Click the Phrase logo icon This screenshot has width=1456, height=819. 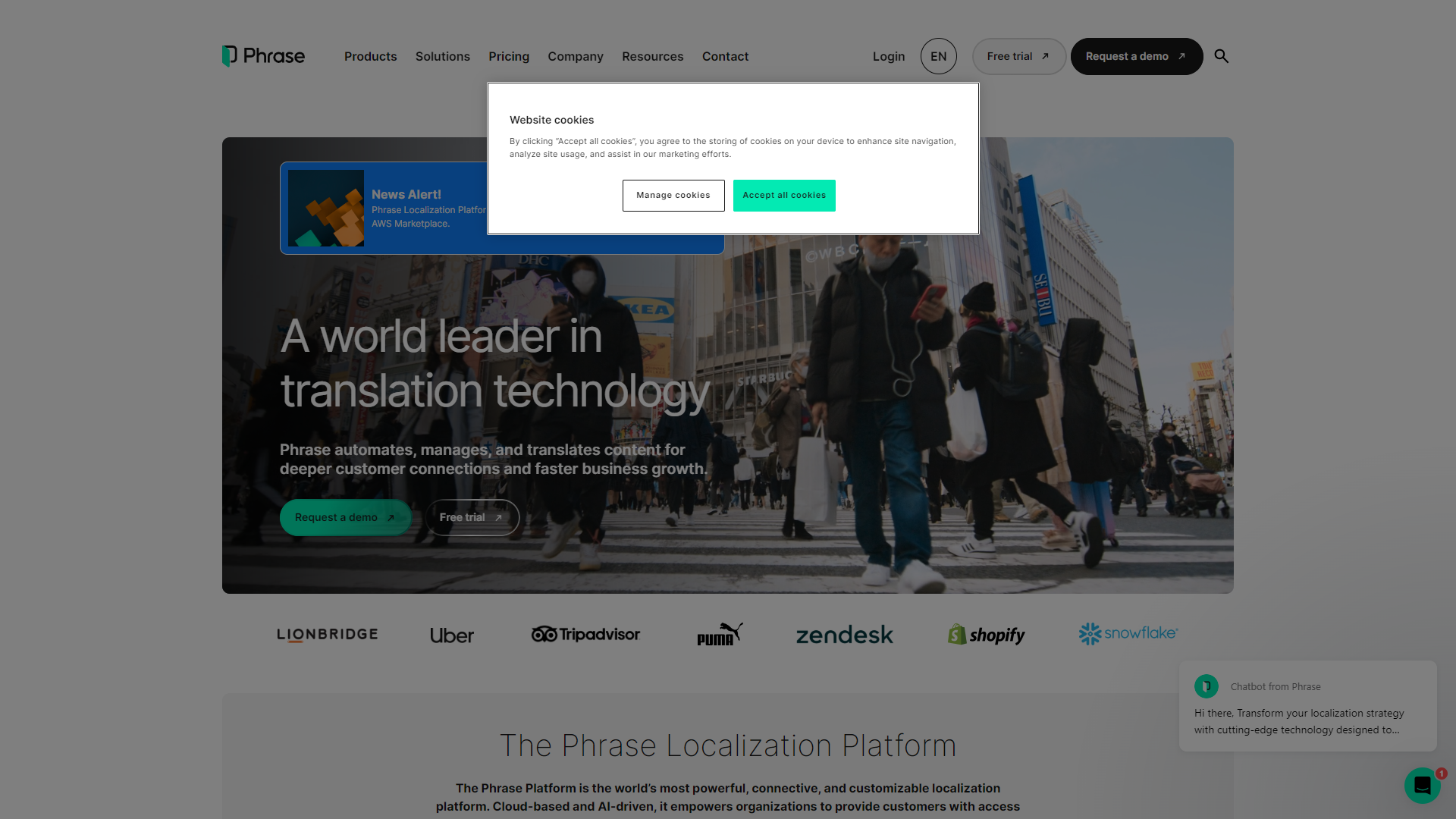click(x=228, y=56)
